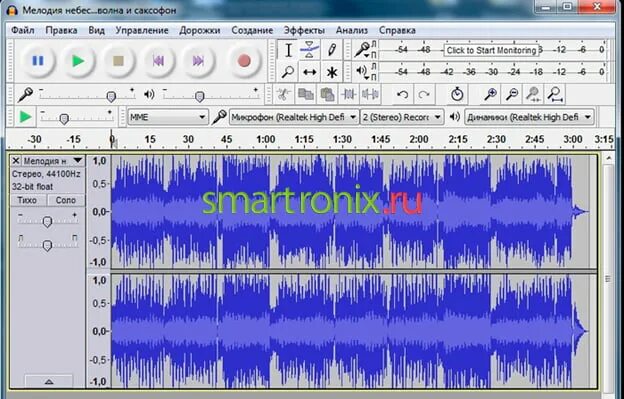Open the Файл menu
This screenshot has height=399, width=624.
(23, 30)
